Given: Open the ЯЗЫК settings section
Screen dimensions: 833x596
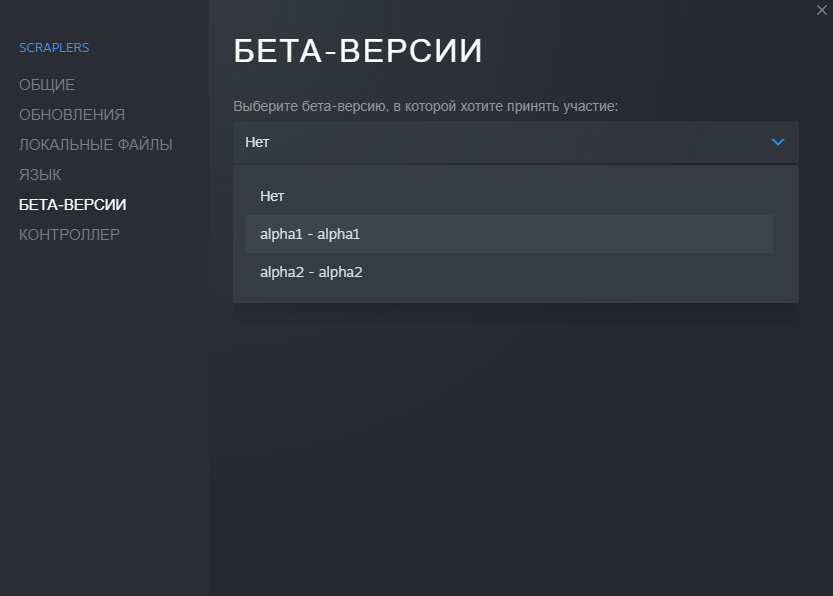Looking at the screenshot, I should coord(40,175).
